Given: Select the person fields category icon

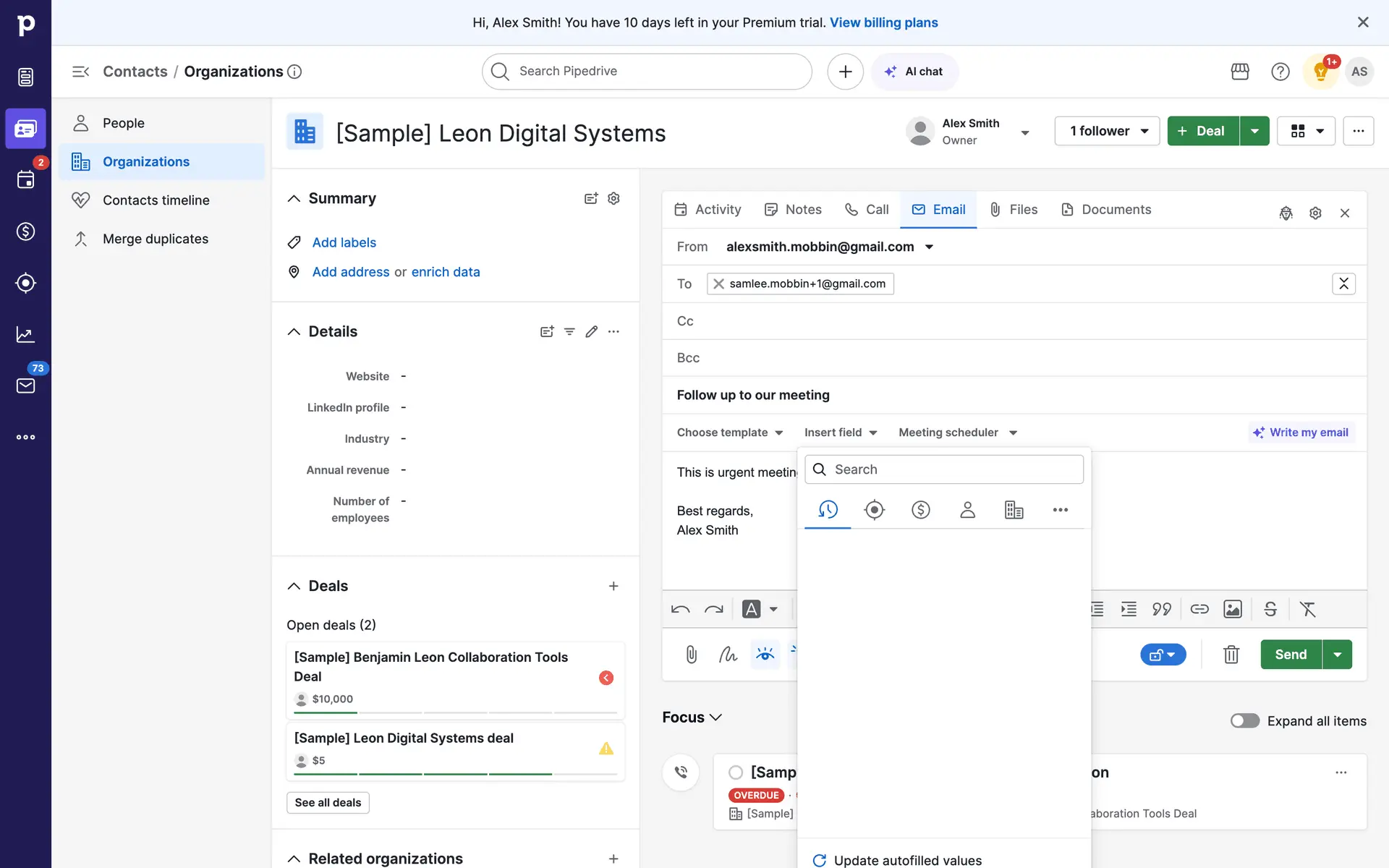Looking at the screenshot, I should click(967, 510).
